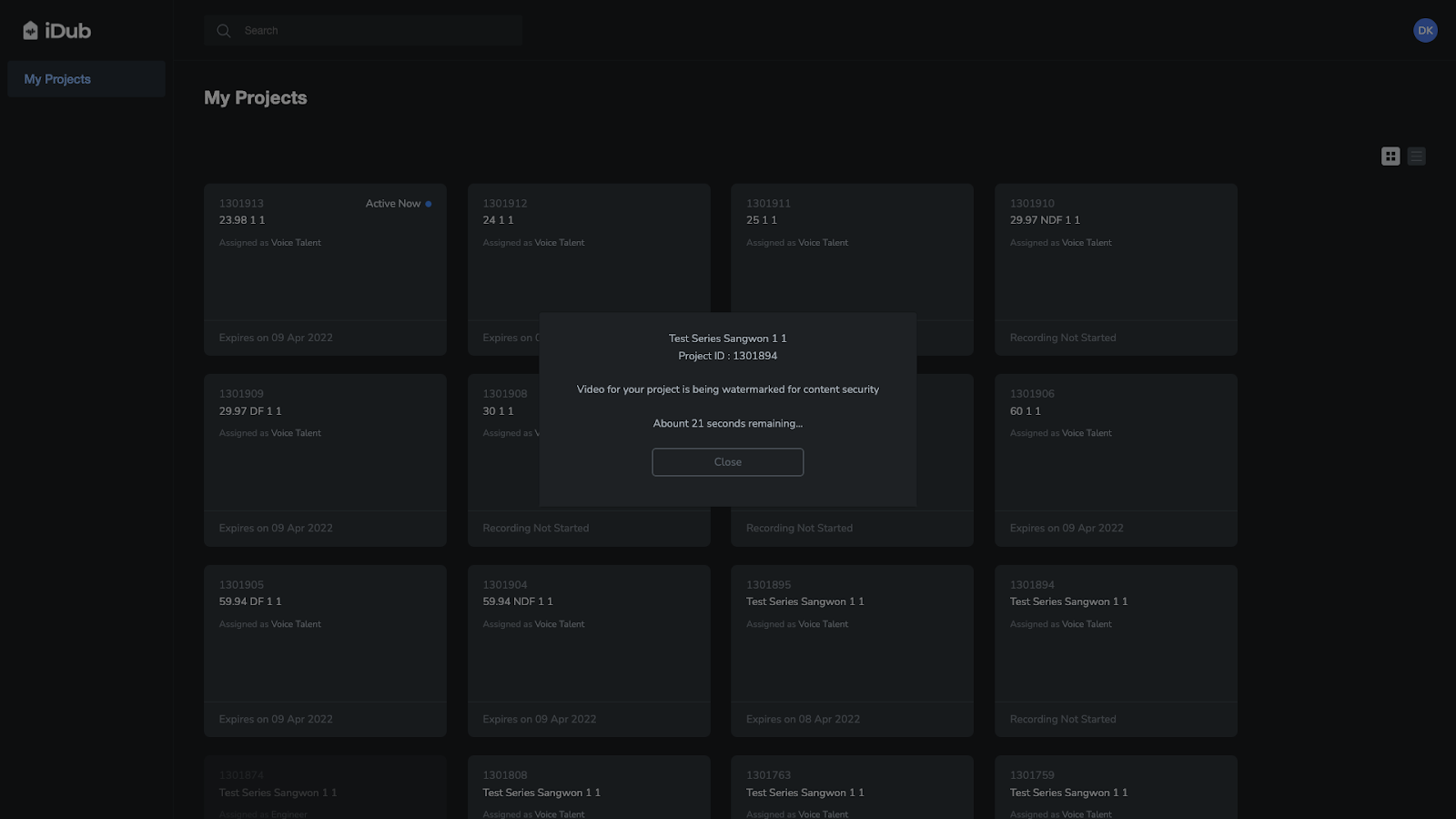Click Assigned as Voice Talent on card 1301913

(270, 243)
